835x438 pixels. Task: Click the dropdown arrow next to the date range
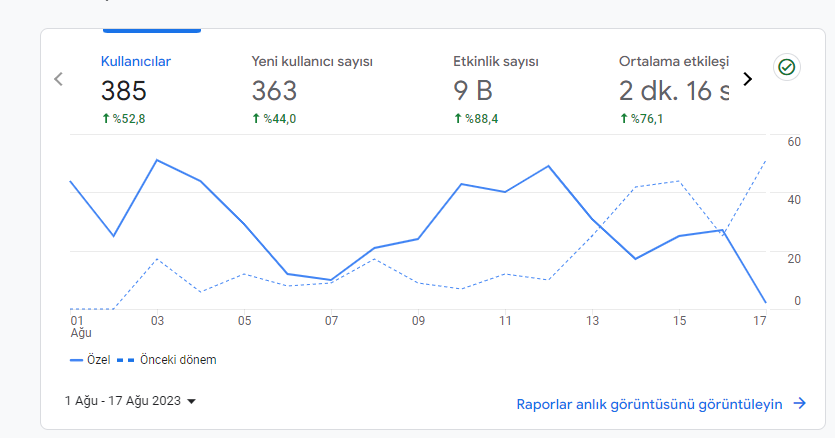coord(192,401)
